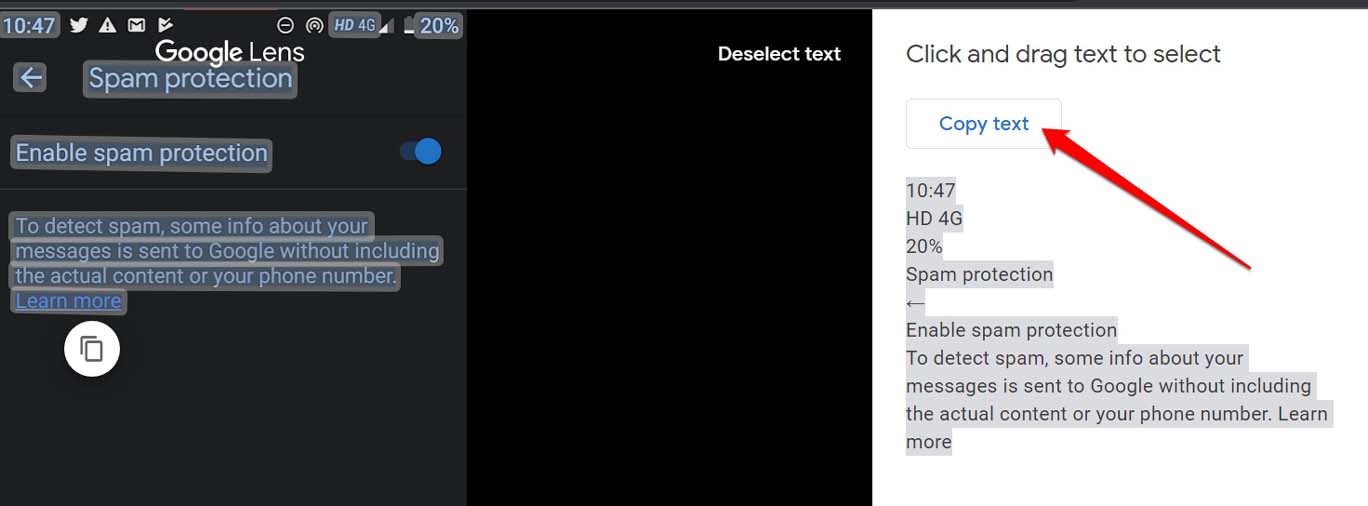Click the warning triangle notification icon
Viewport: 1368px width, 506px height.
click(107, 25)
